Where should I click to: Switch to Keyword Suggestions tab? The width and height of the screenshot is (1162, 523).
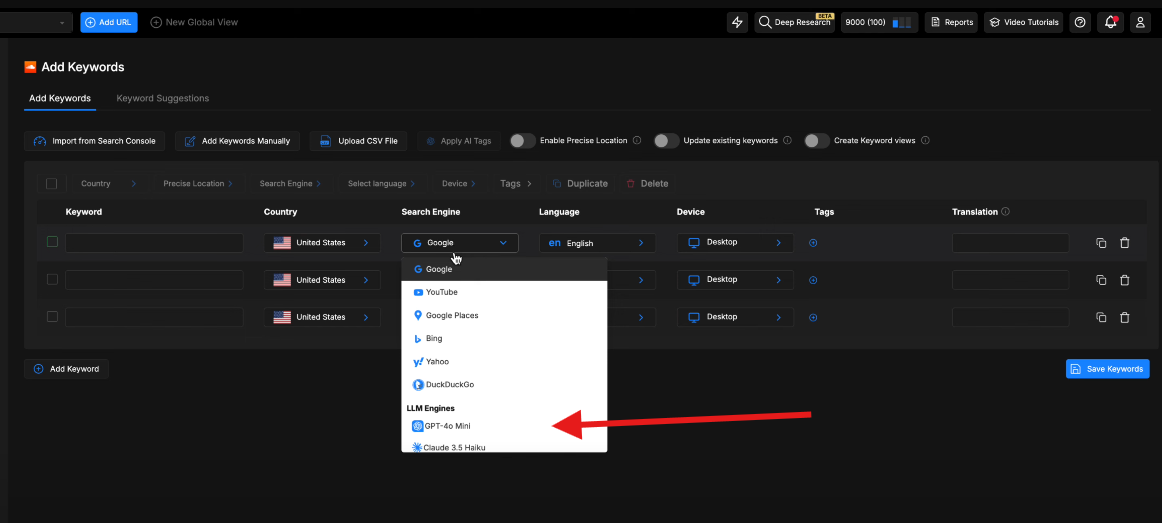click(x=162, y=98)
